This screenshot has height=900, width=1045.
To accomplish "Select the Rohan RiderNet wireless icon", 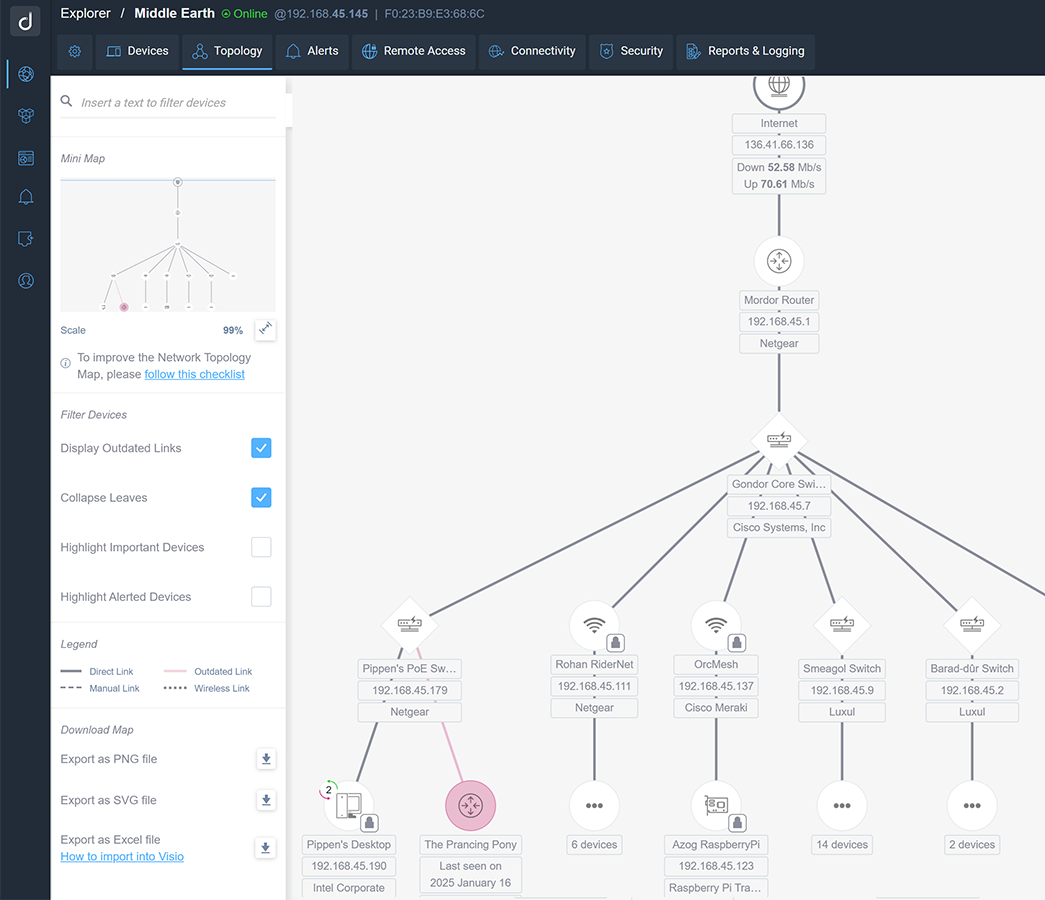I will pos(594,626).
